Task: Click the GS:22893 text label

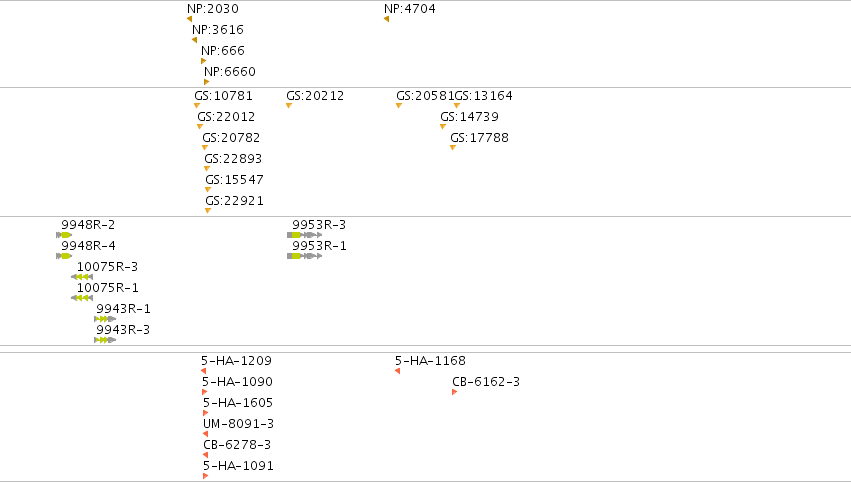Action: (x=233, y=159)
